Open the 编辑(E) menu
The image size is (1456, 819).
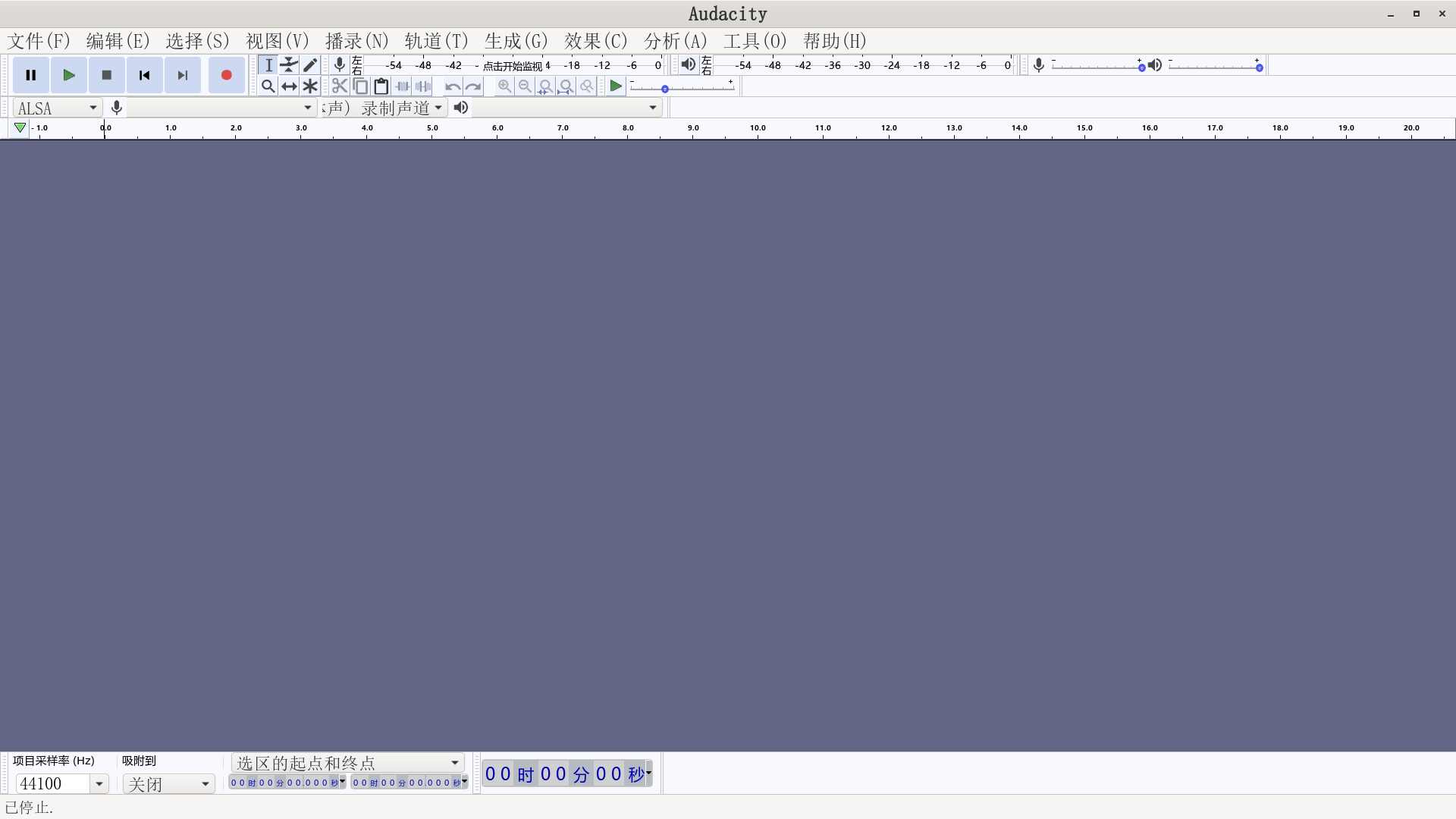[118, 41]
